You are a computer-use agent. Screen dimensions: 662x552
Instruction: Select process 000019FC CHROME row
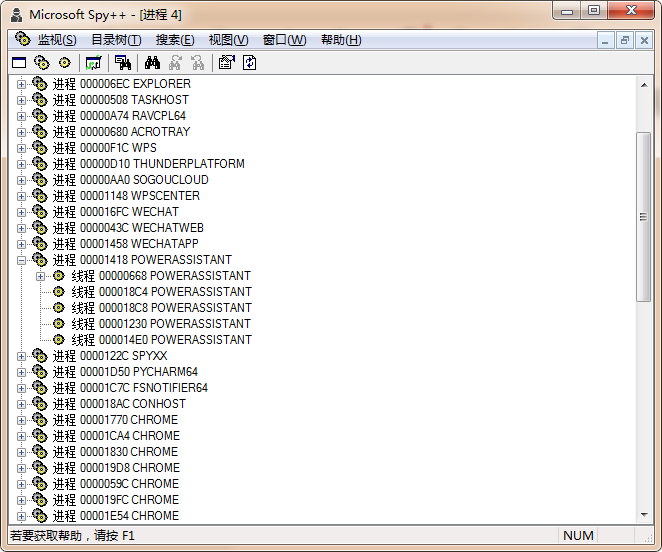116,500
